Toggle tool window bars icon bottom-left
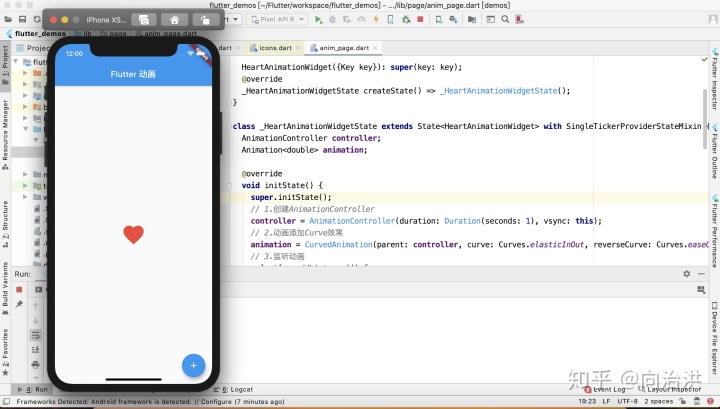This screenshot has width=720, height=409. (x=6, y=401)
